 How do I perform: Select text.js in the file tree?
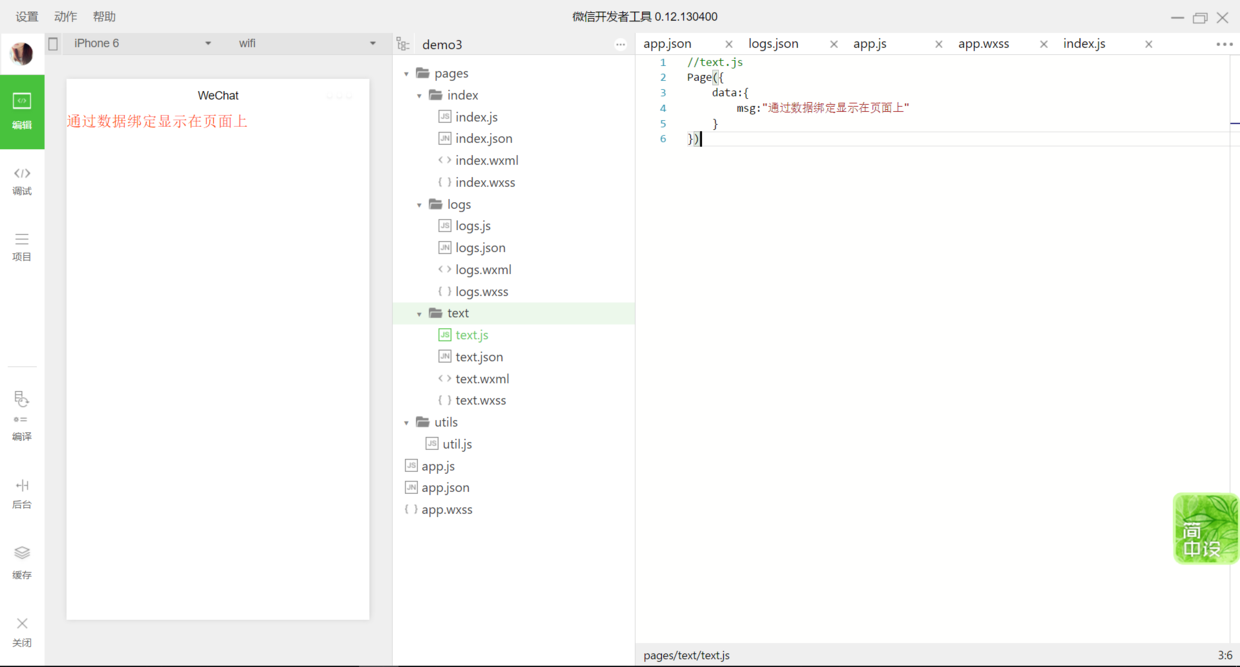[471, 335]
